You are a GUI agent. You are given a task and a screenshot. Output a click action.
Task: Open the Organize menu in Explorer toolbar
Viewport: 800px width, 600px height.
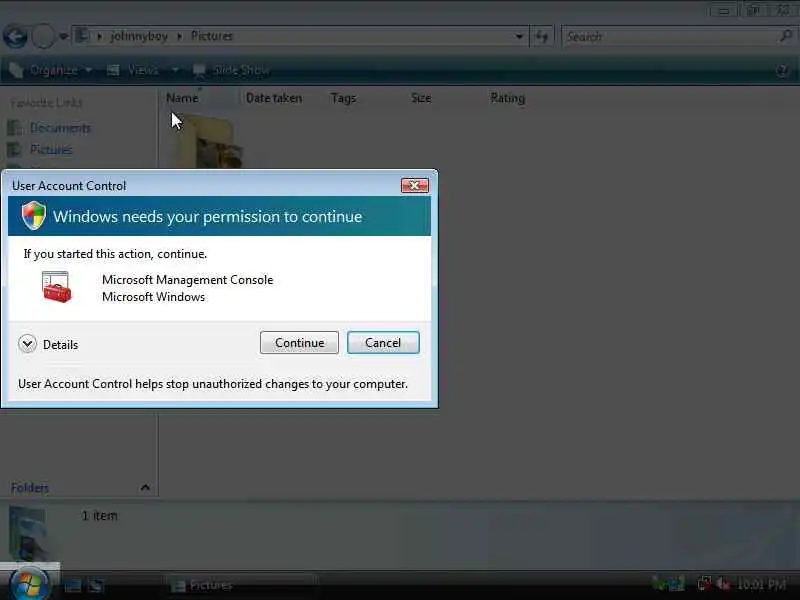click(x=51, y=70)
